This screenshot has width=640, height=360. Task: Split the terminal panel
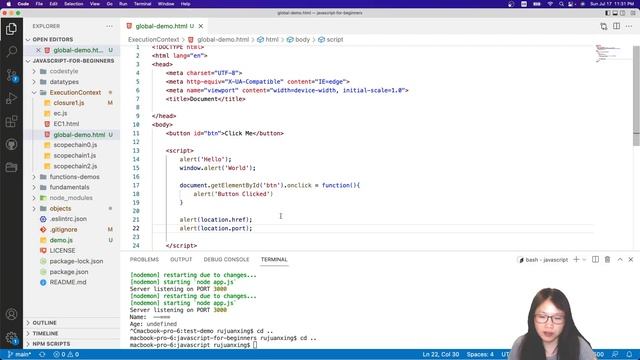click(596, 260)
